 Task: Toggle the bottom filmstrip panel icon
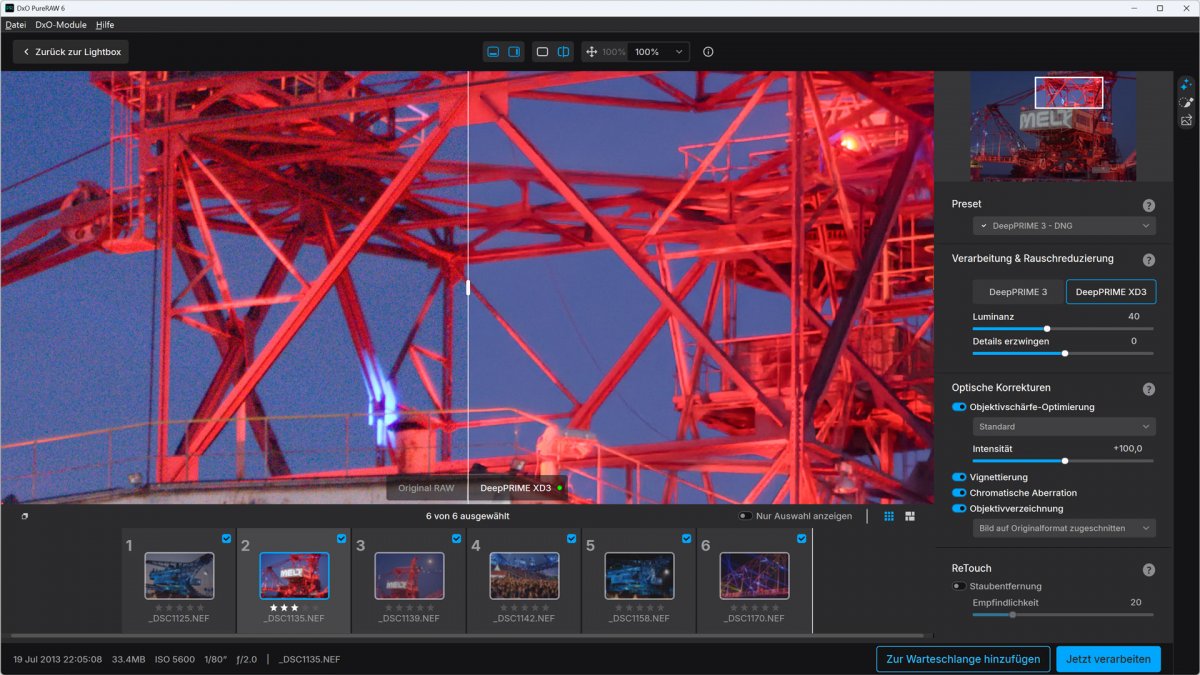493,52
